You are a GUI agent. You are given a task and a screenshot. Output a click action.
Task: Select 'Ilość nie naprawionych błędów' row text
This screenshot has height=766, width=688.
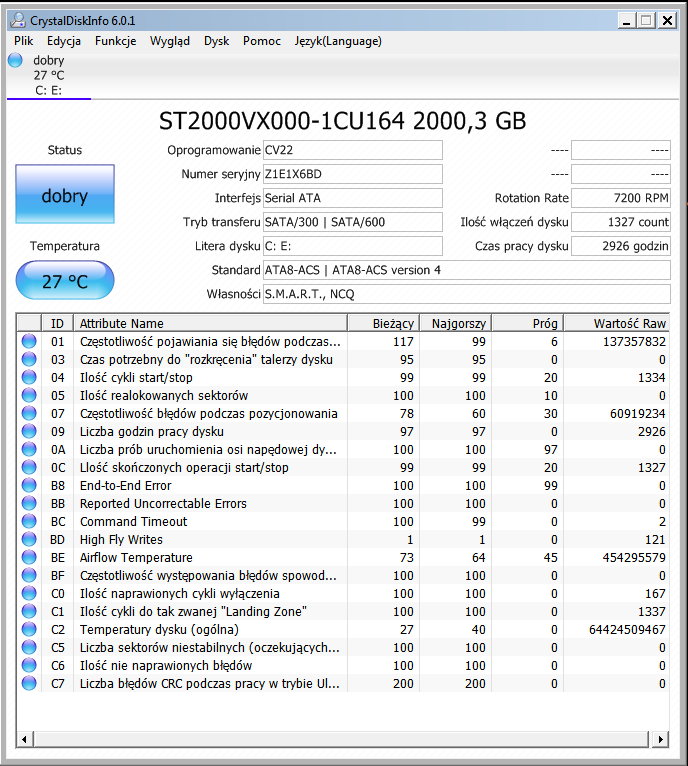pos(166,665)
